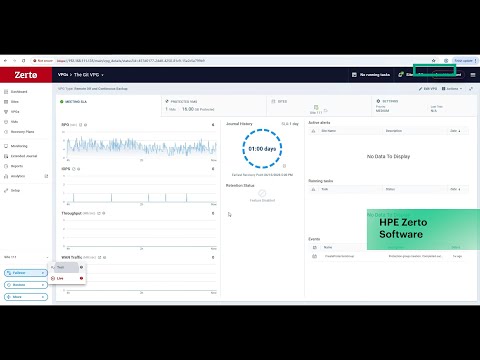Expand the Failover button dropdown
Image resolution: width=480 pixels, height=360 pixels.
click(x=43, y=273)
